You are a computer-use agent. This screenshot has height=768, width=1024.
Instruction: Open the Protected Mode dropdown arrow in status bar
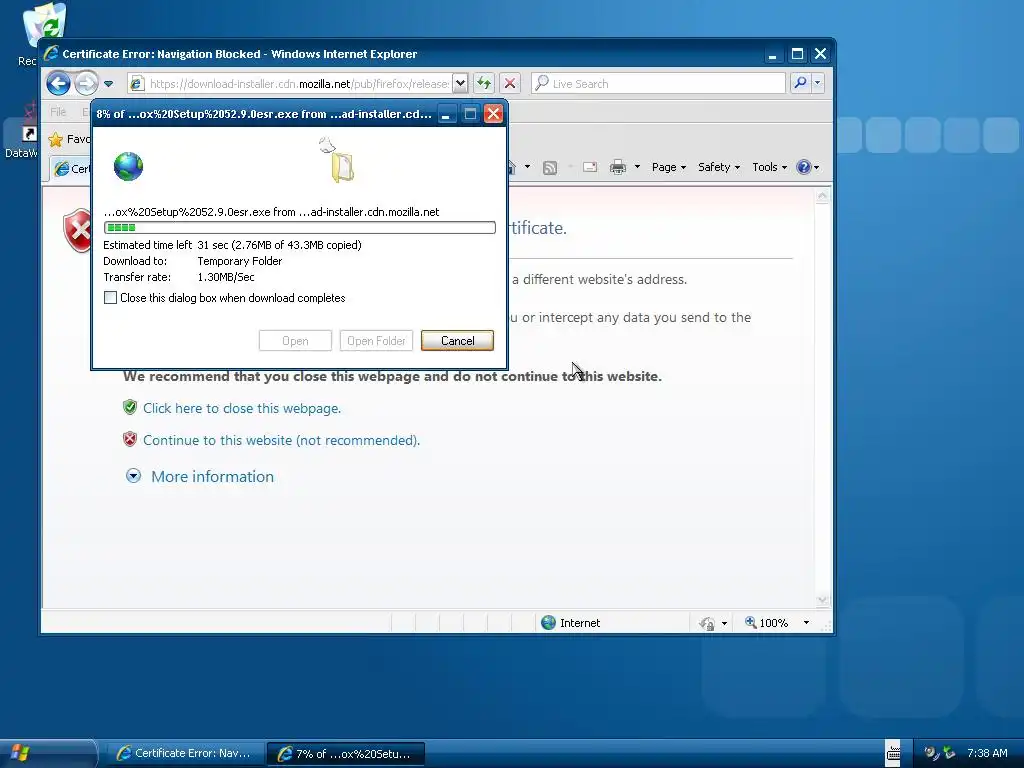point(724,623)
